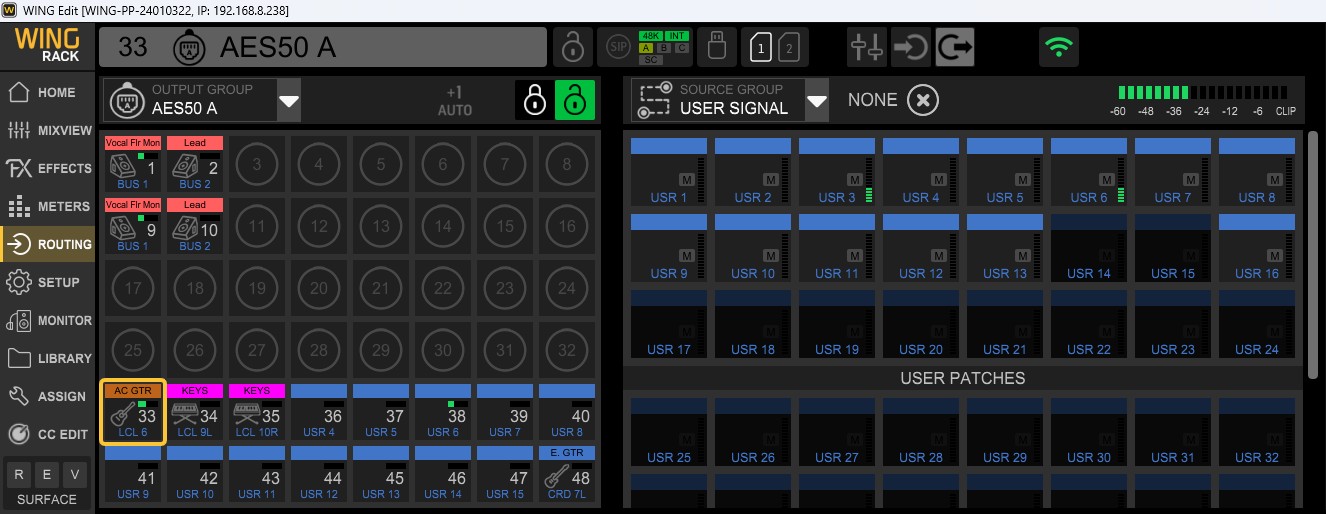Choose USR 16 source tile
Image resolution: width=1326 pixels, height=514 pixels.
pyautogui.click(x=1257, y=248)
